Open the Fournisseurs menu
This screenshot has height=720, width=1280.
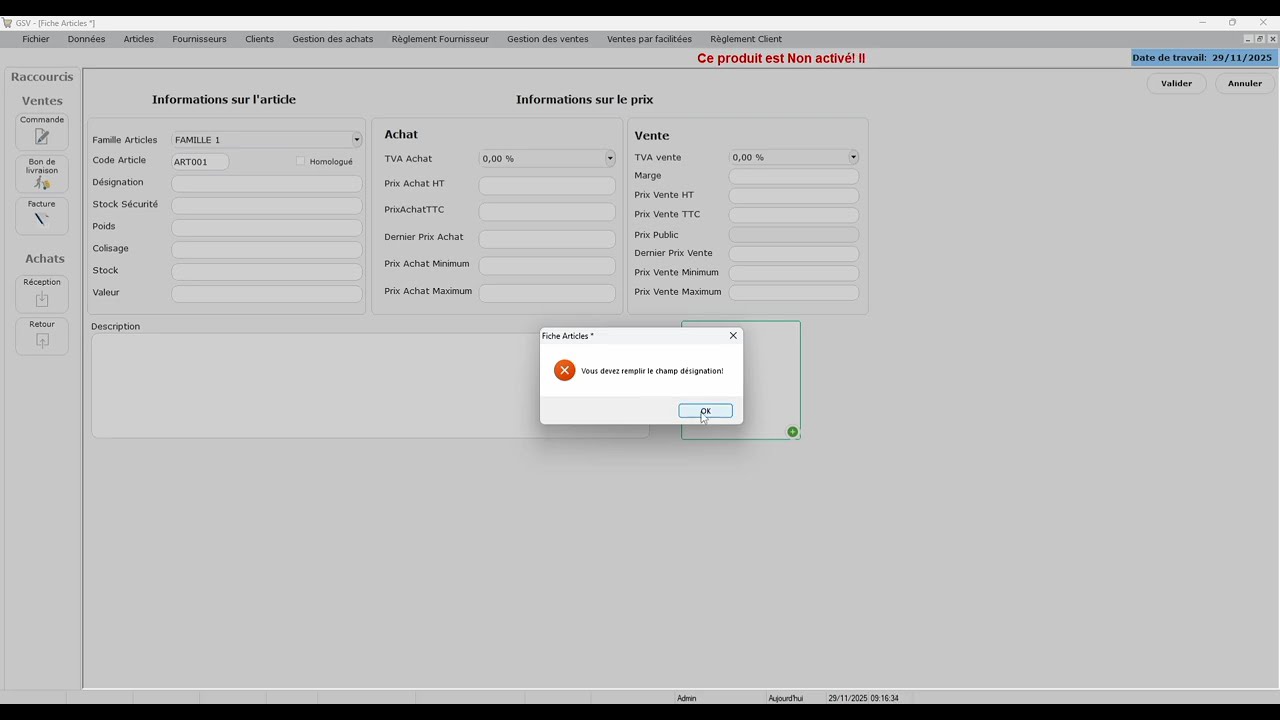pyautogui.click(x=199, y=39)
